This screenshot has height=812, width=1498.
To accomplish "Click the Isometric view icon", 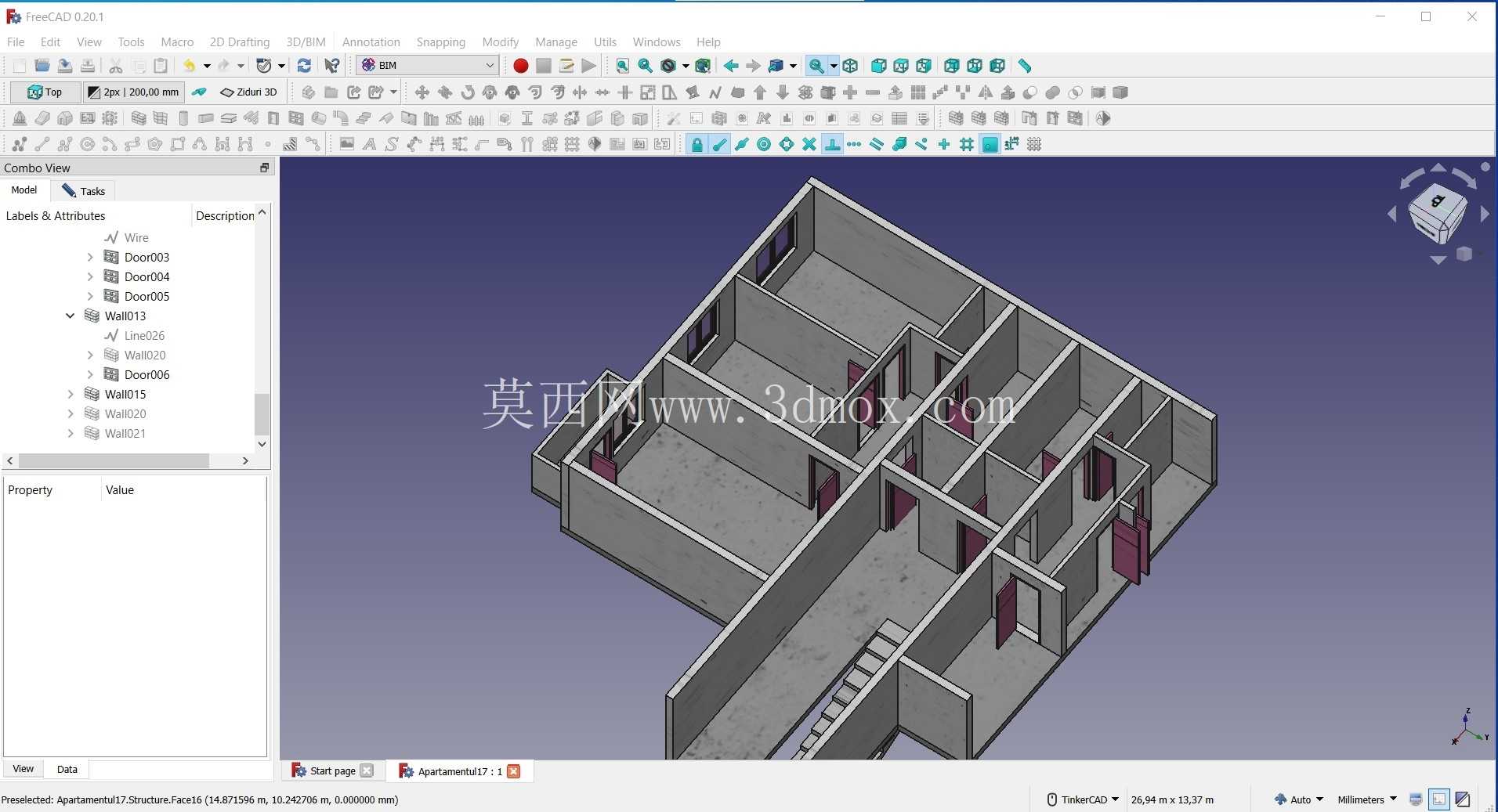I will pos(850,66).
